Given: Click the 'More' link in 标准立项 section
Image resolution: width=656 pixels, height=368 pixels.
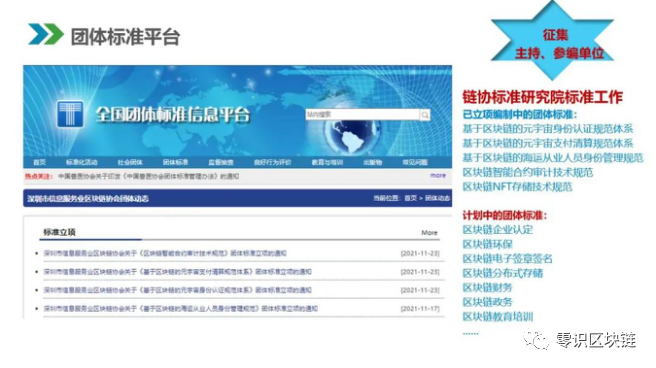Looking at the screenshot, I should pos(429,233).
